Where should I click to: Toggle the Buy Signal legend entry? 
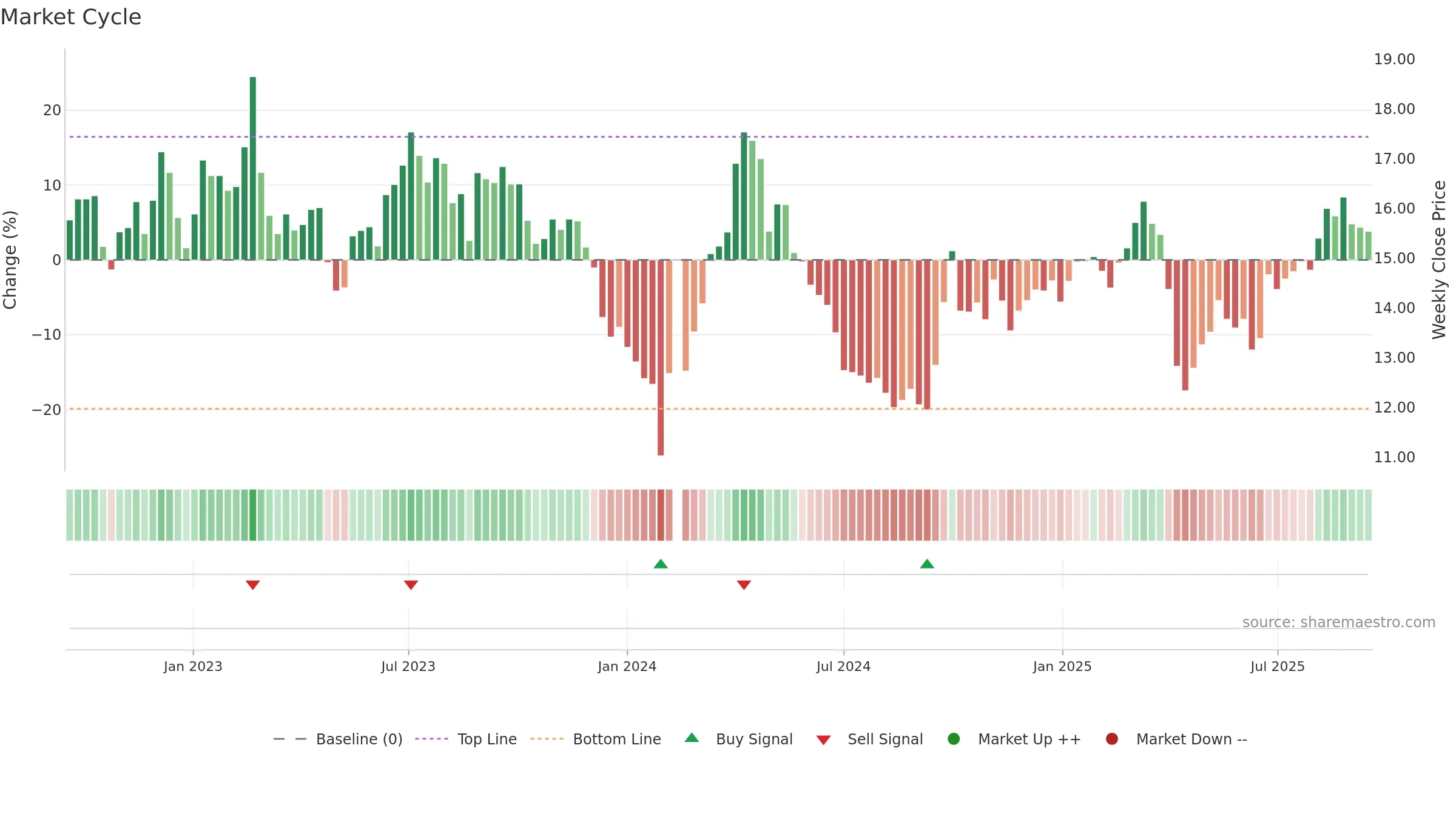coord(738,739)
